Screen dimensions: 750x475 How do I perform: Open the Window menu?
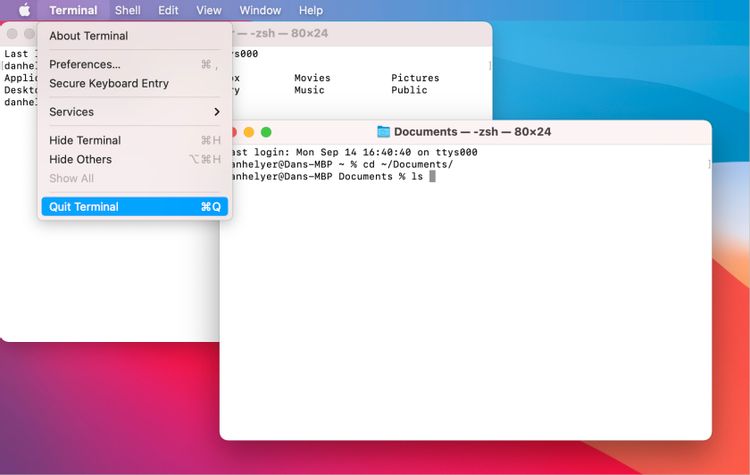click(x=260, y=10)
